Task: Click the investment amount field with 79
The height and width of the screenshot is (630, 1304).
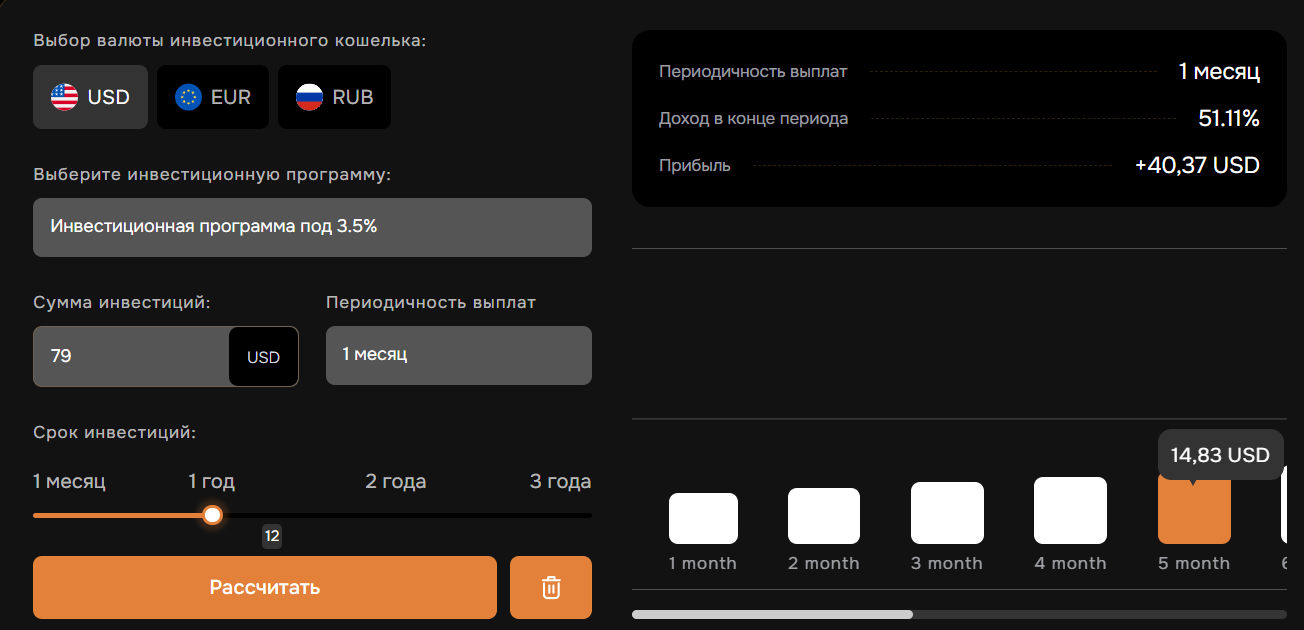Action: point(130,356)
